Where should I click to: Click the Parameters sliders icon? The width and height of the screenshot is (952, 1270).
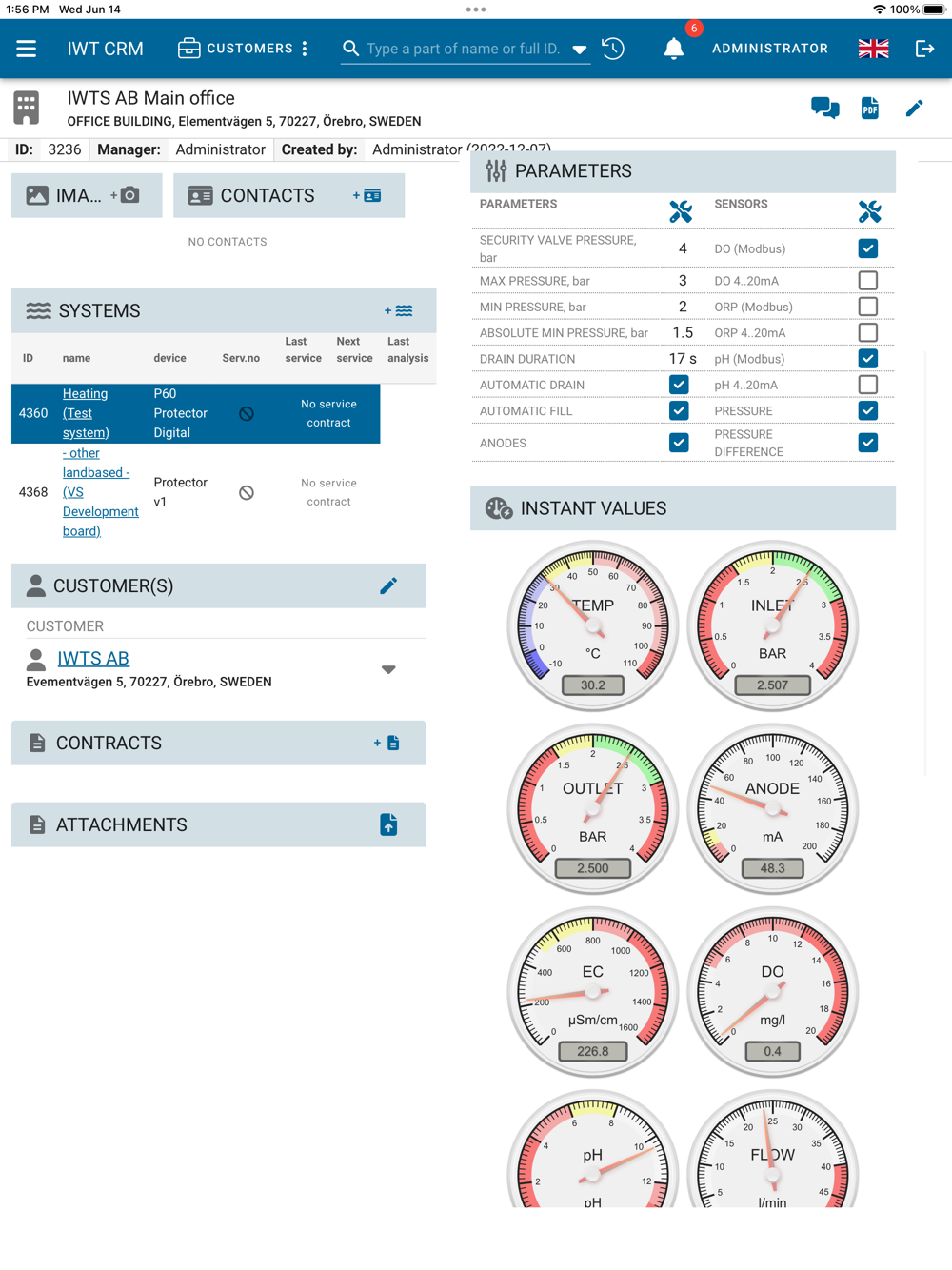coord(496,170)
